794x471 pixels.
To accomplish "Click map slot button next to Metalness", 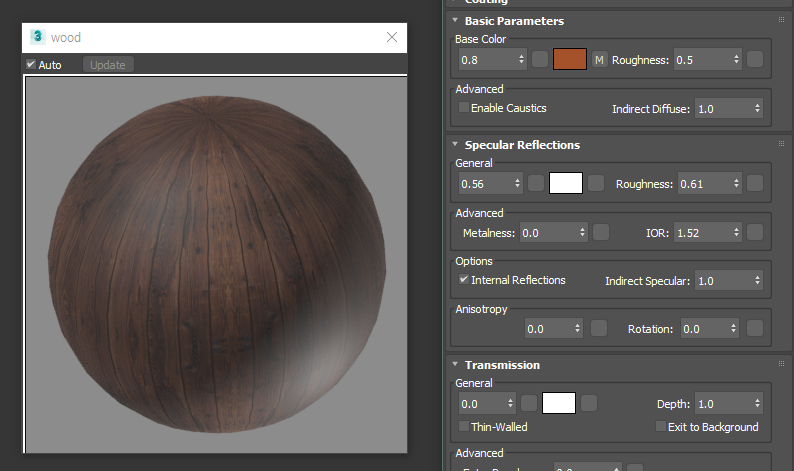I will point(601,232).
